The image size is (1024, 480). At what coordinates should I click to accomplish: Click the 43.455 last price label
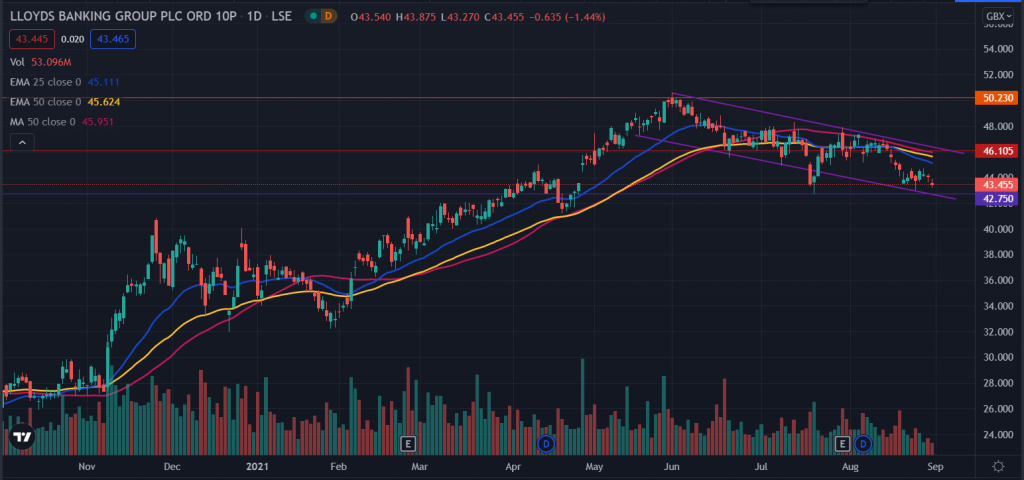(997, 185)
